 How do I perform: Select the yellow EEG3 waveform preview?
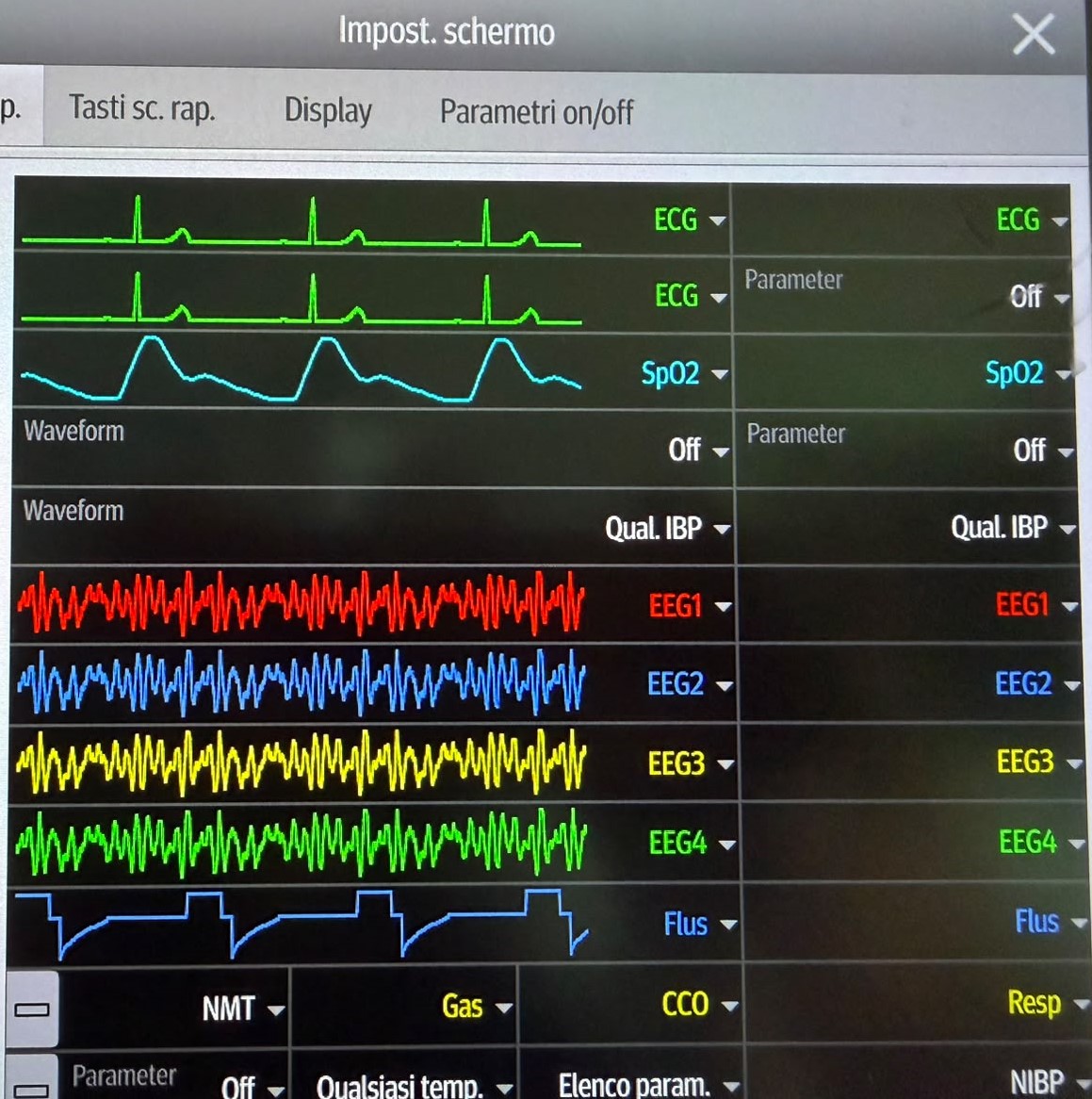point(302,762)
